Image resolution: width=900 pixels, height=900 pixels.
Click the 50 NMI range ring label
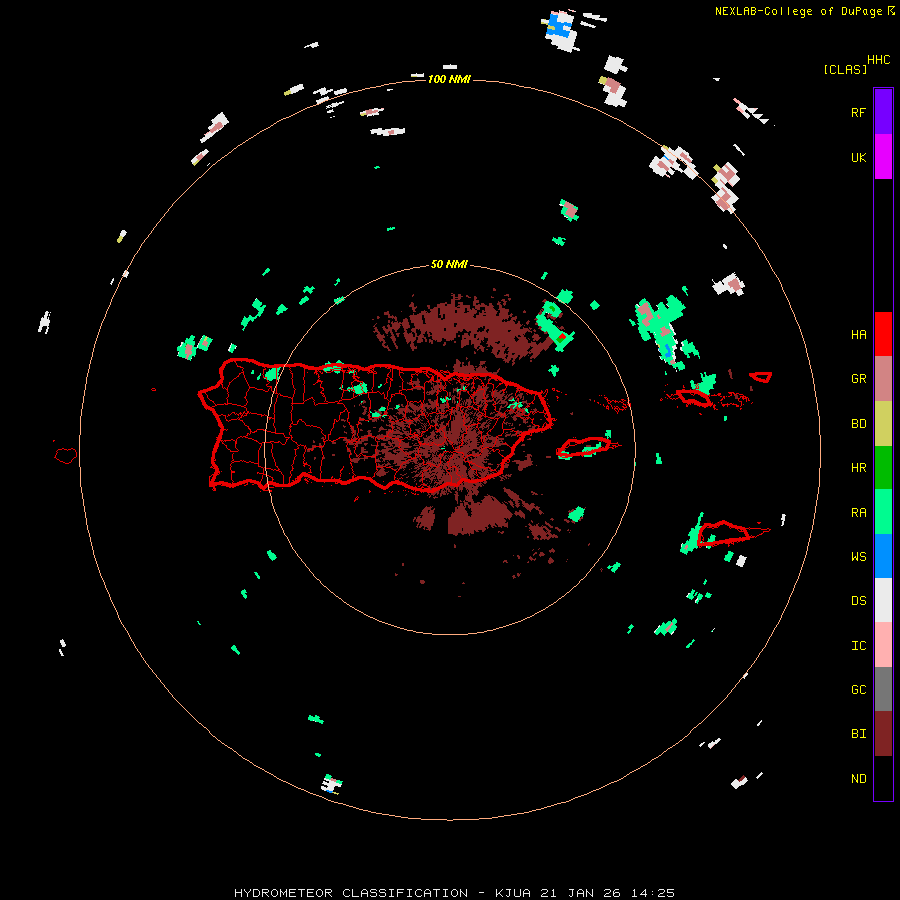[449, 264]
